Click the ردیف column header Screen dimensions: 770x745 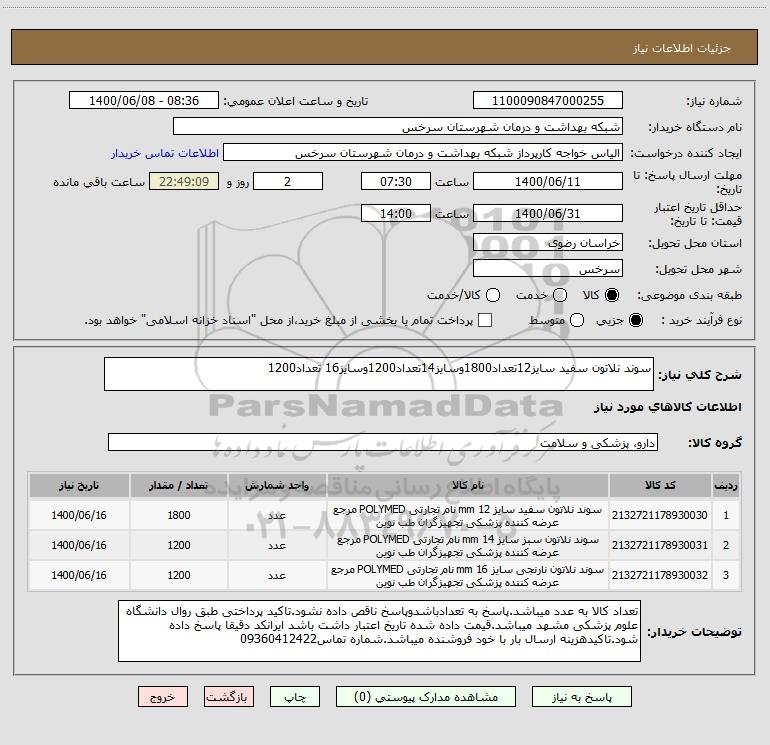[x=726, y=486]
